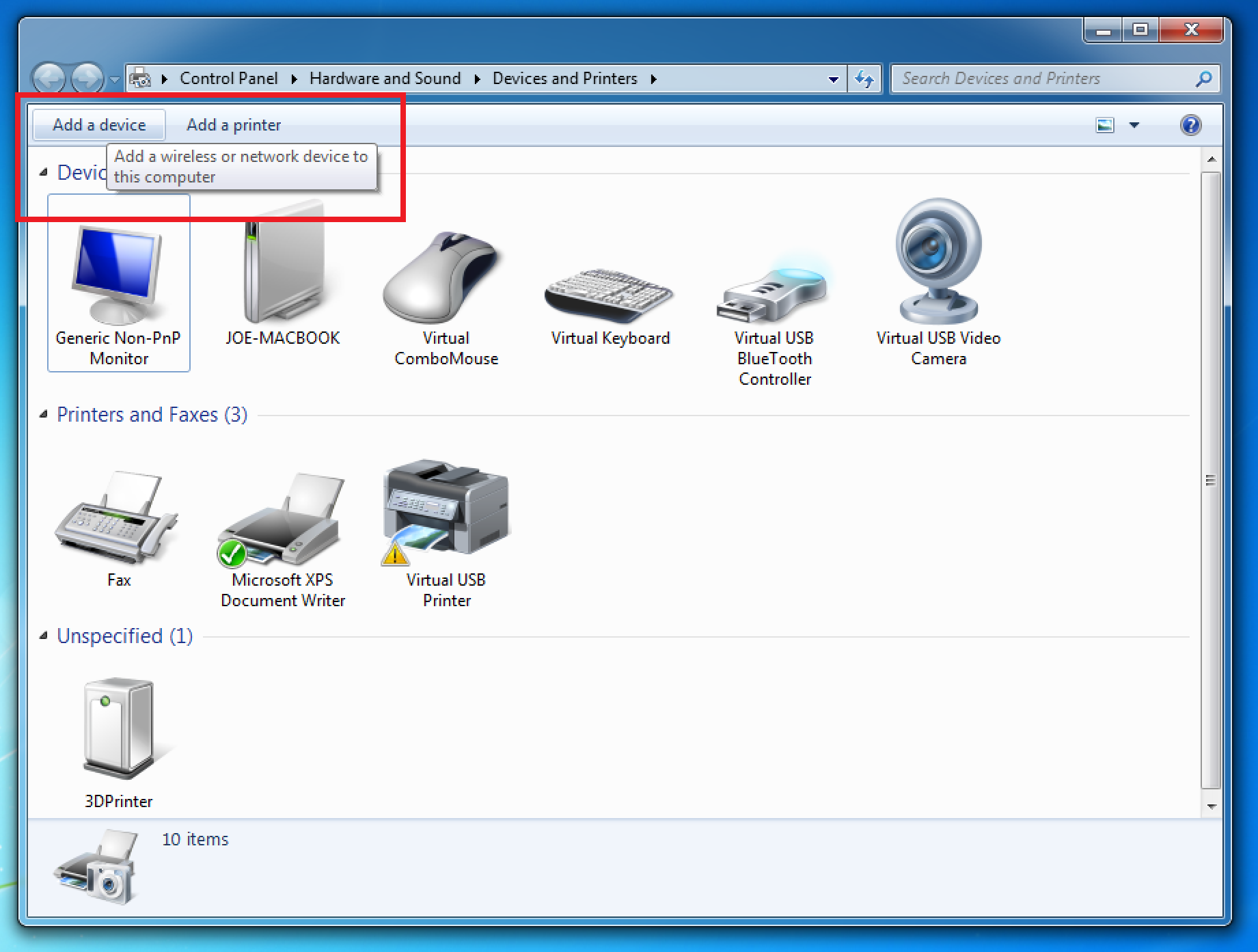Navigate to Hardware and Sound breadcrumb
Image resolution: width=1258 pixels, height=952 pixels.
[385, 79]
